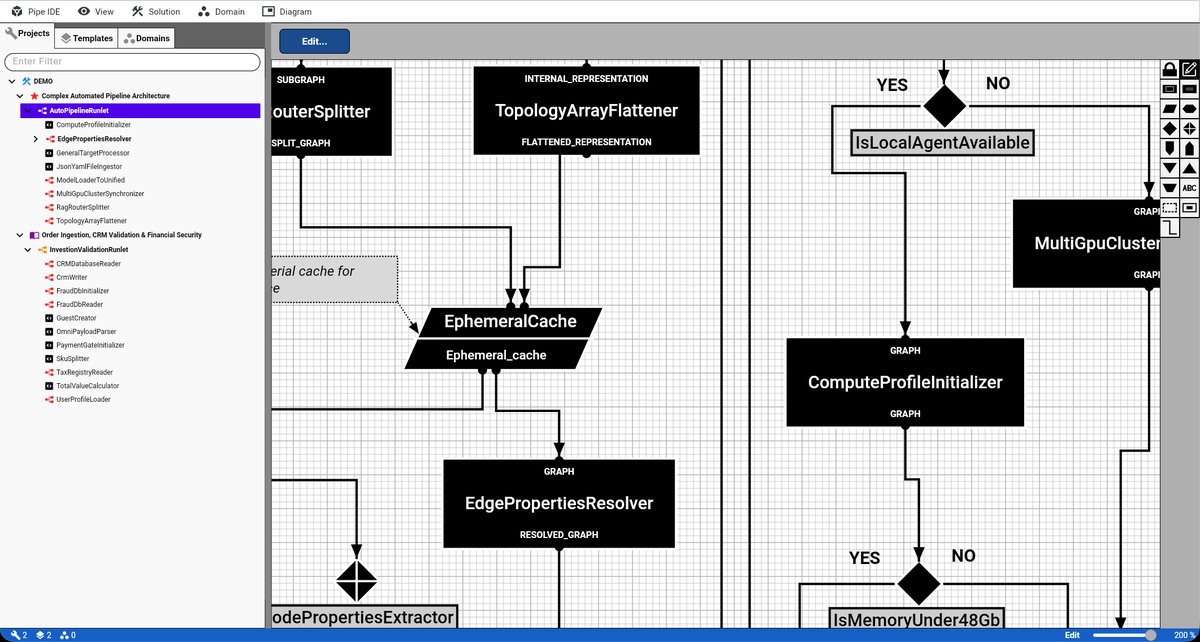
Task: Select the filled dark rectangle shape tool
Action: pos(1189,89)
